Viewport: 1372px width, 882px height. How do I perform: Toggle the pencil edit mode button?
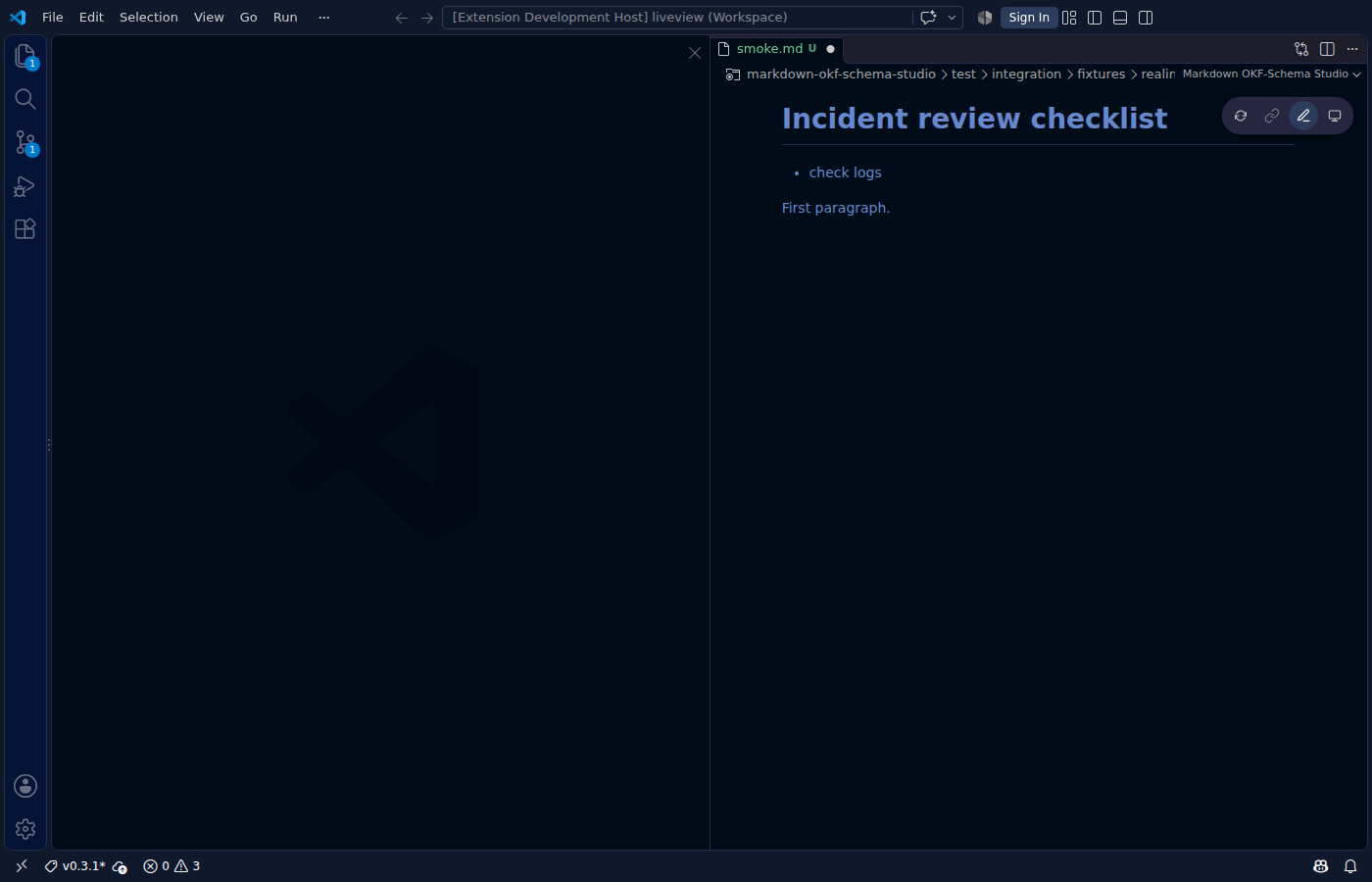point(1303,116)
